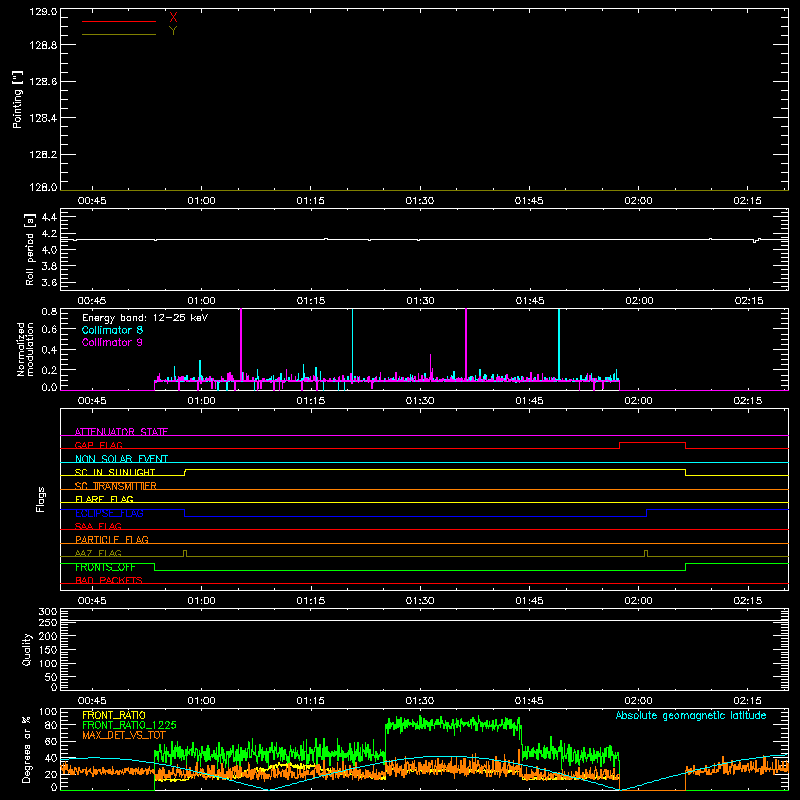Click the olive AAZ_FLAG label

98,553
